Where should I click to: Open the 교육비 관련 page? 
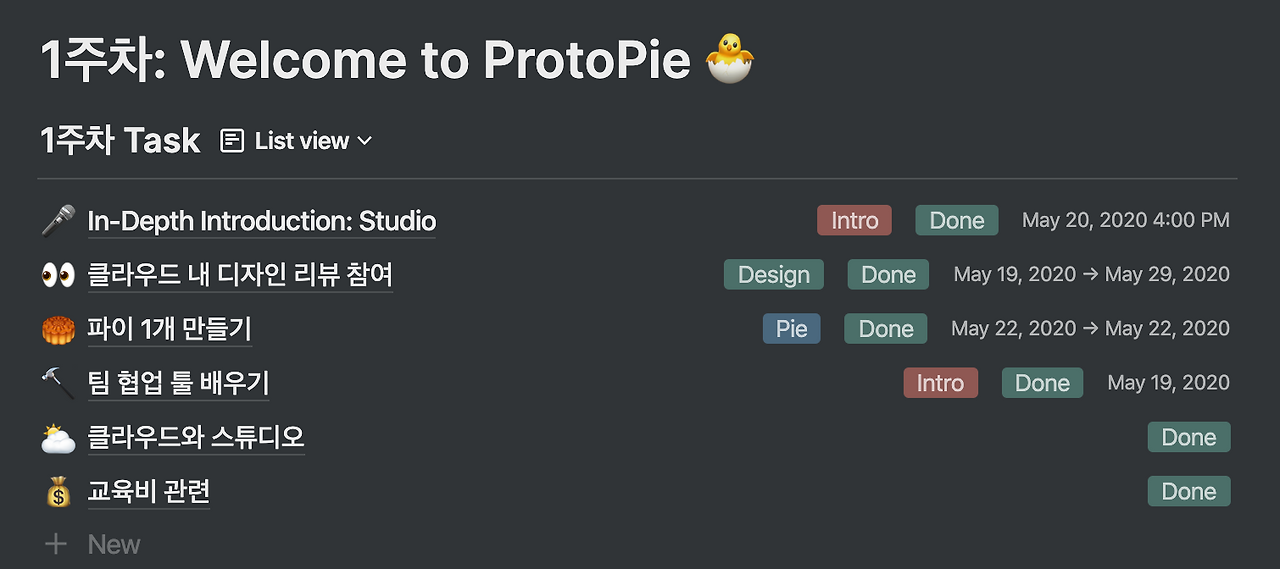149,492
